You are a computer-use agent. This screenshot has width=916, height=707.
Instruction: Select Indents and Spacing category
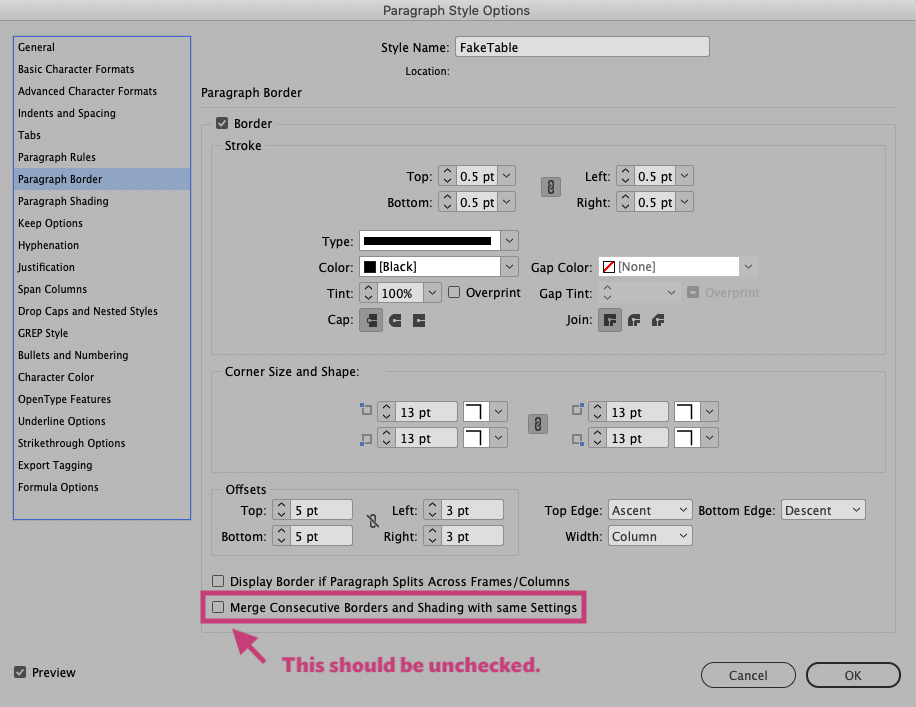click(x=67, y=113)
